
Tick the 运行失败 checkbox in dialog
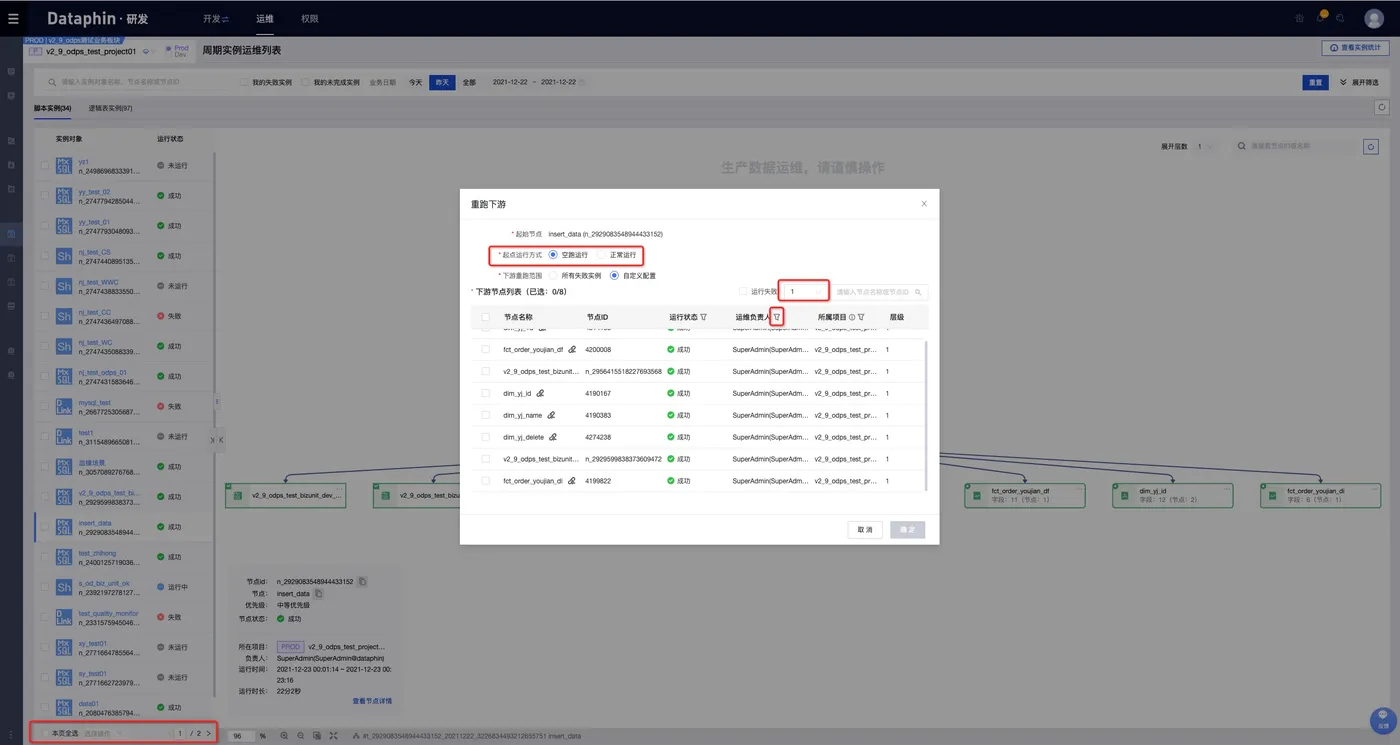click(743, 292)
